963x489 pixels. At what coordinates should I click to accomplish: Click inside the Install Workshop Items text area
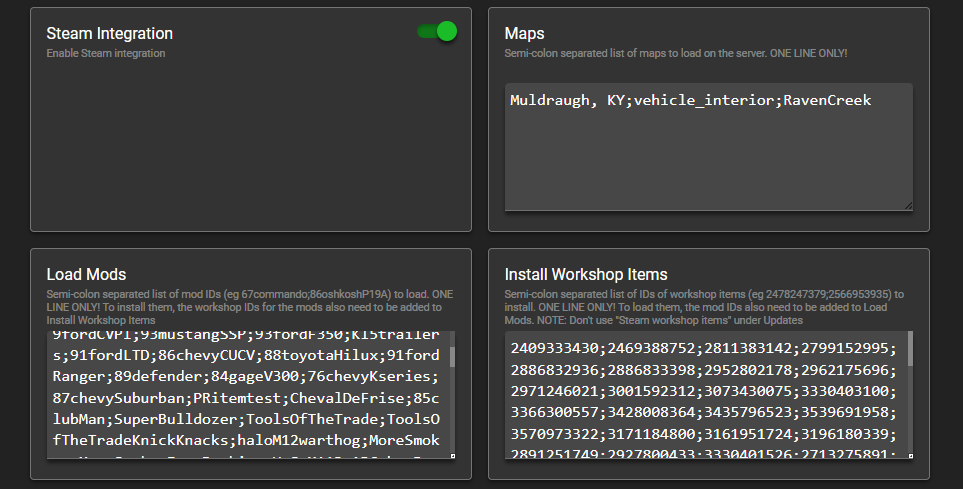point(709,395)
